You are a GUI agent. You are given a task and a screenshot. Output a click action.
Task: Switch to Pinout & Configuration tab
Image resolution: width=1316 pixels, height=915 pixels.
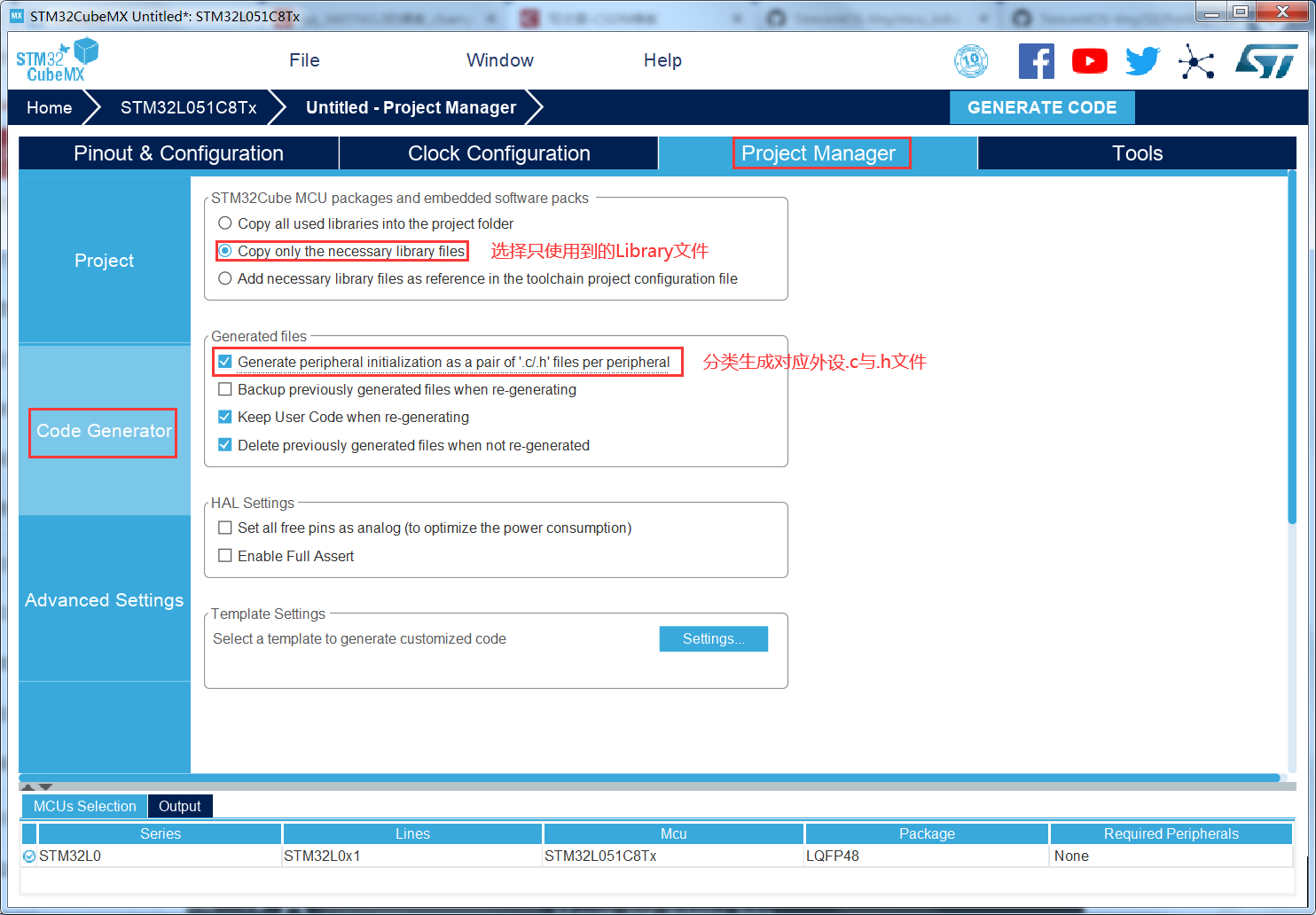[x=178, y=153]
